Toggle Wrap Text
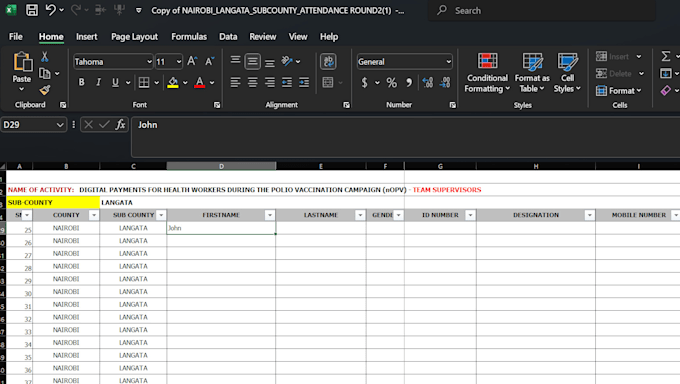This screenshot has height=384, width=680. coord(328,61)
